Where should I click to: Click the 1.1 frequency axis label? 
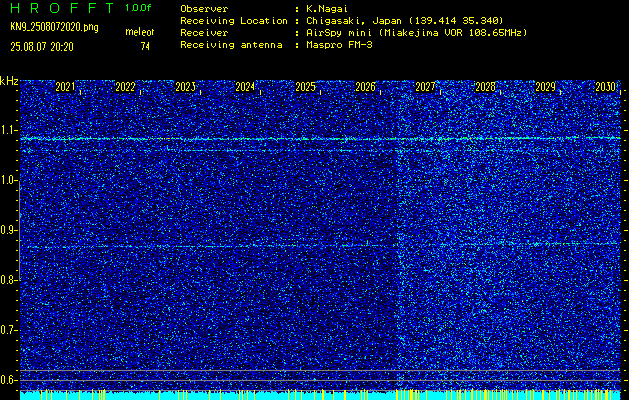8,130
